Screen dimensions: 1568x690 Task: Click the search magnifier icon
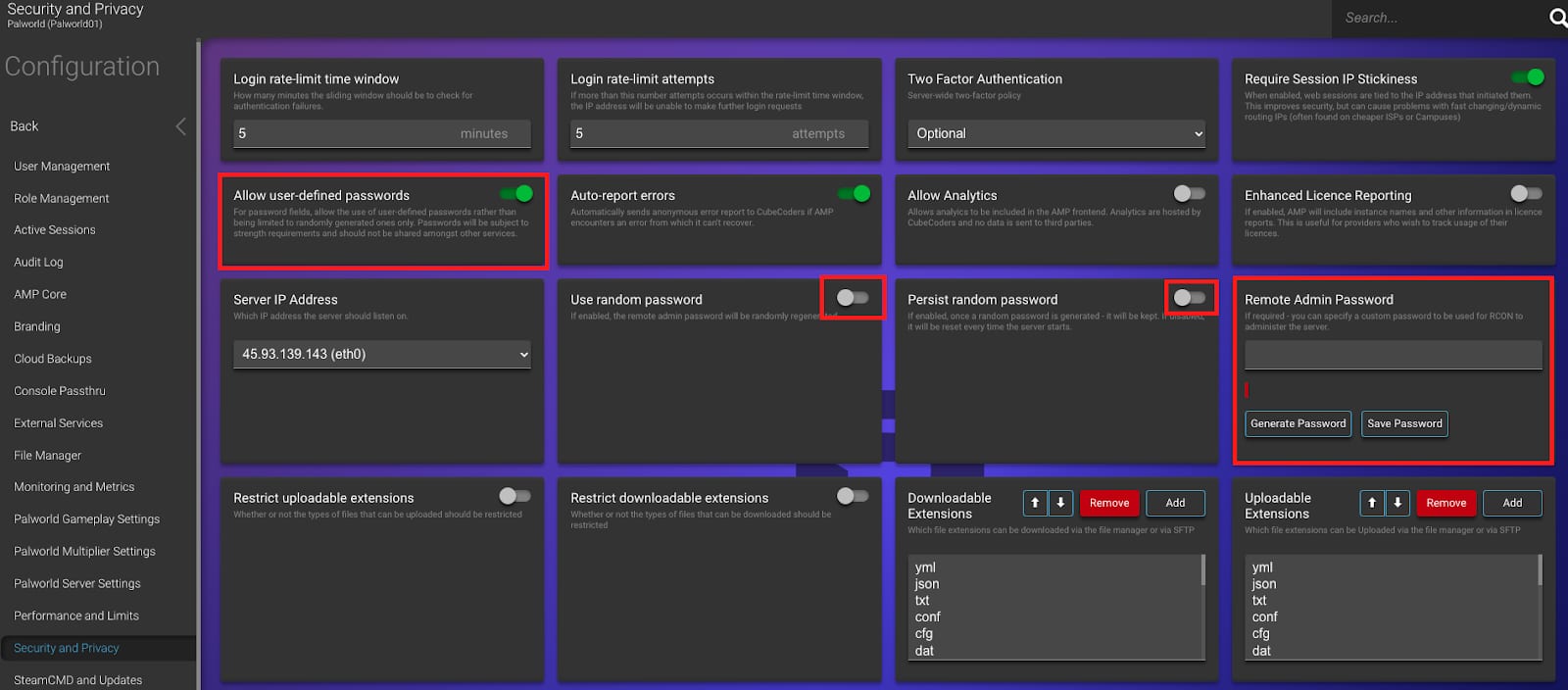tap(1556, 18)
